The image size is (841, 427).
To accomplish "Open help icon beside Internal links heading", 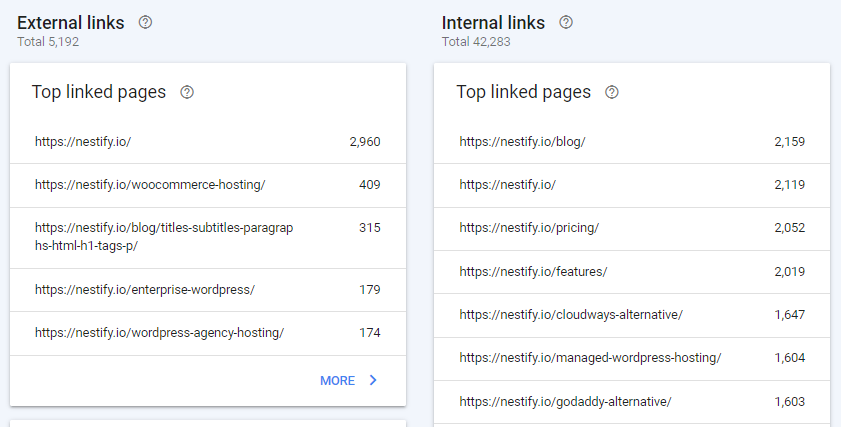I will click(x=566, y=23).
